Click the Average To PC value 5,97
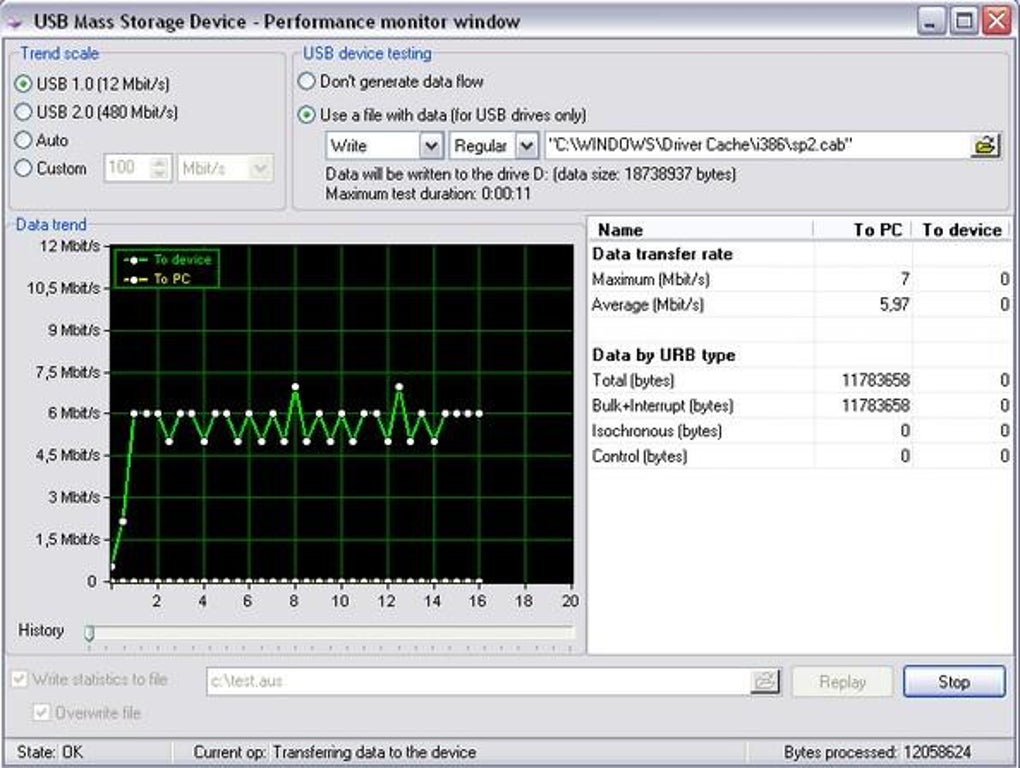This screenshot has width=1020, height=768. click(x=894, y=305)
